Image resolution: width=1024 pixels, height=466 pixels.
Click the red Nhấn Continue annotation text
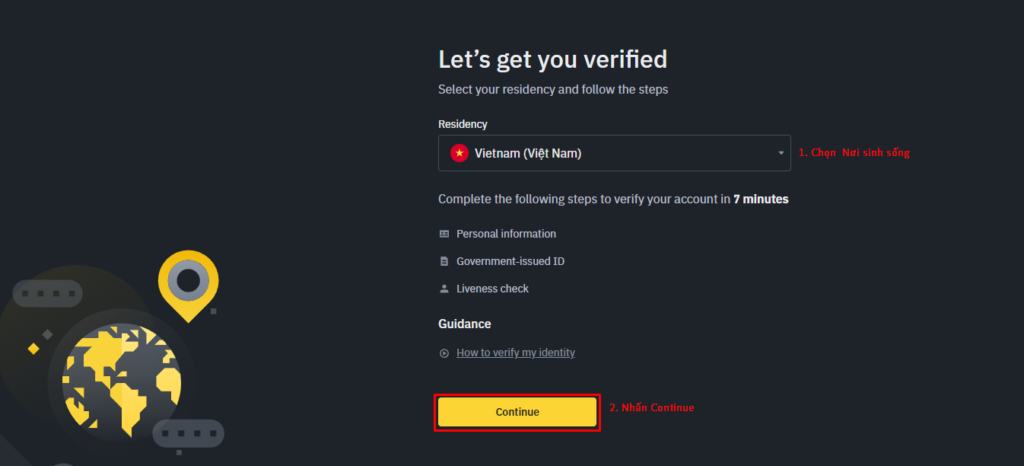click(651, 407)
